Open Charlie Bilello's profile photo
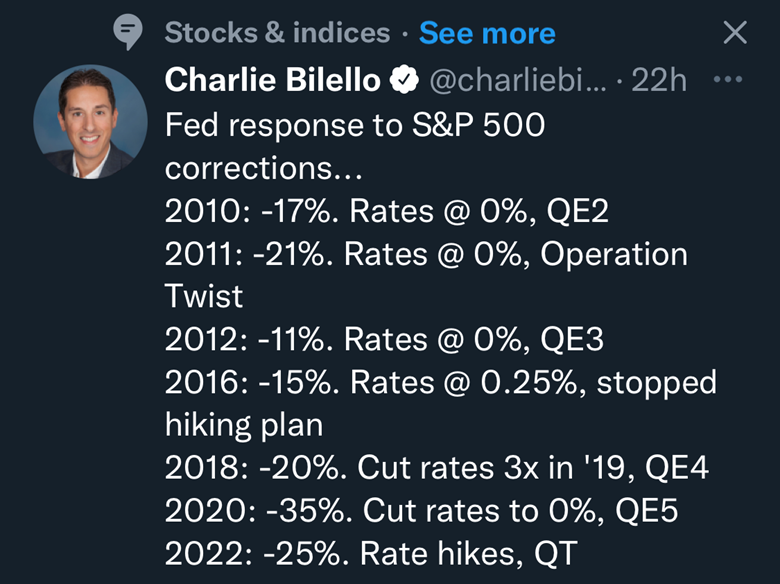The height and width of the screenshot is (584, 780). pyautogui.click(x=84, y=122)
